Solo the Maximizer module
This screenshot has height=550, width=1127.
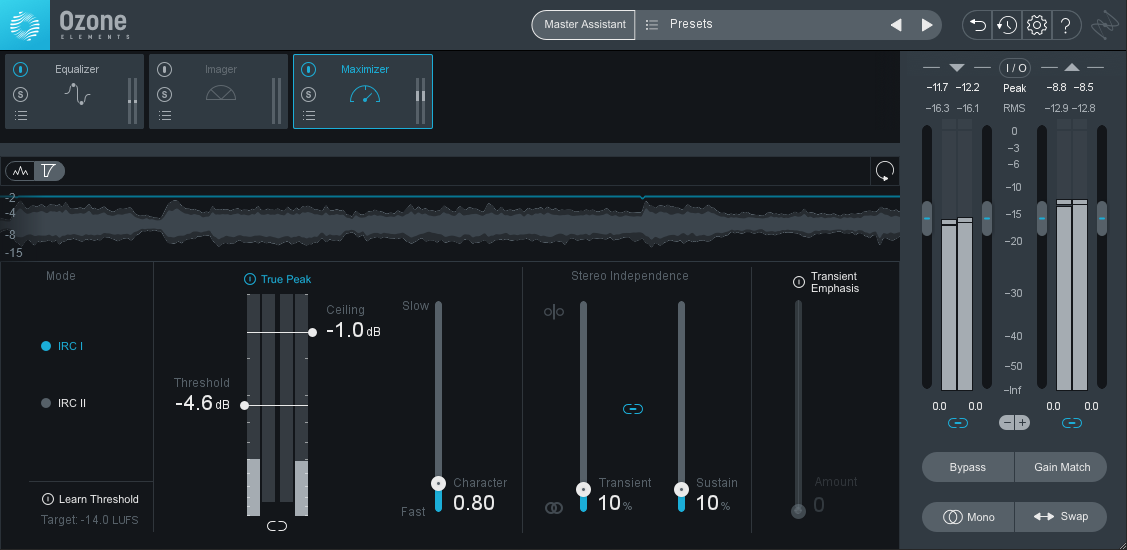tap(308, 94)
